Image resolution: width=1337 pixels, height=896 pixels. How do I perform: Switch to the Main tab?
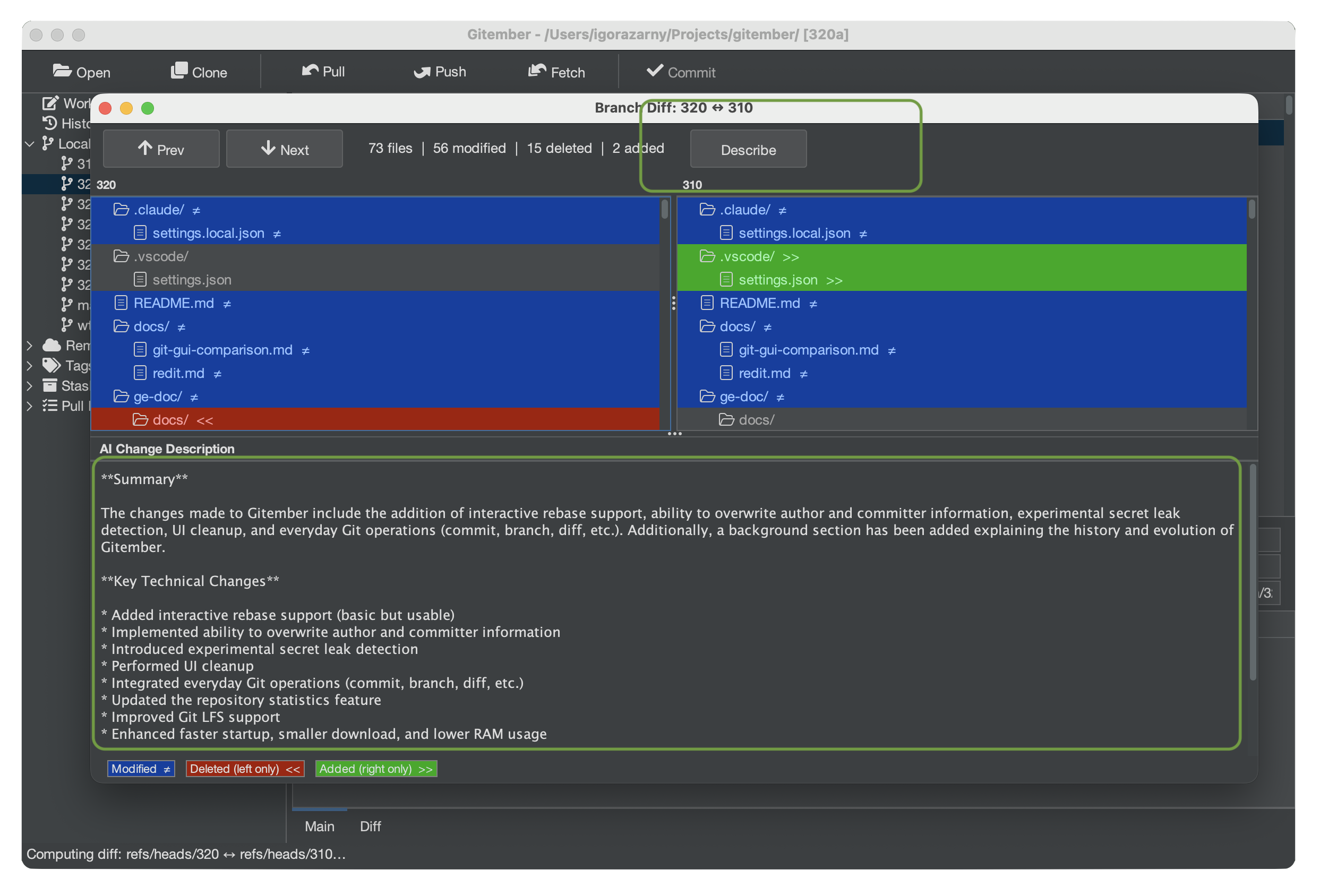pos(319,826)
